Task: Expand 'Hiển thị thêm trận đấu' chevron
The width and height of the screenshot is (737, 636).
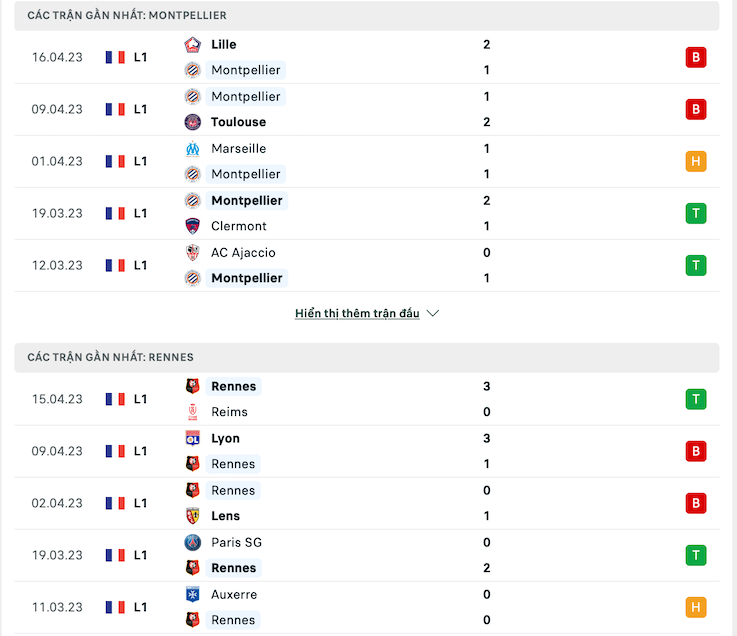Action: tap(432, 313)
